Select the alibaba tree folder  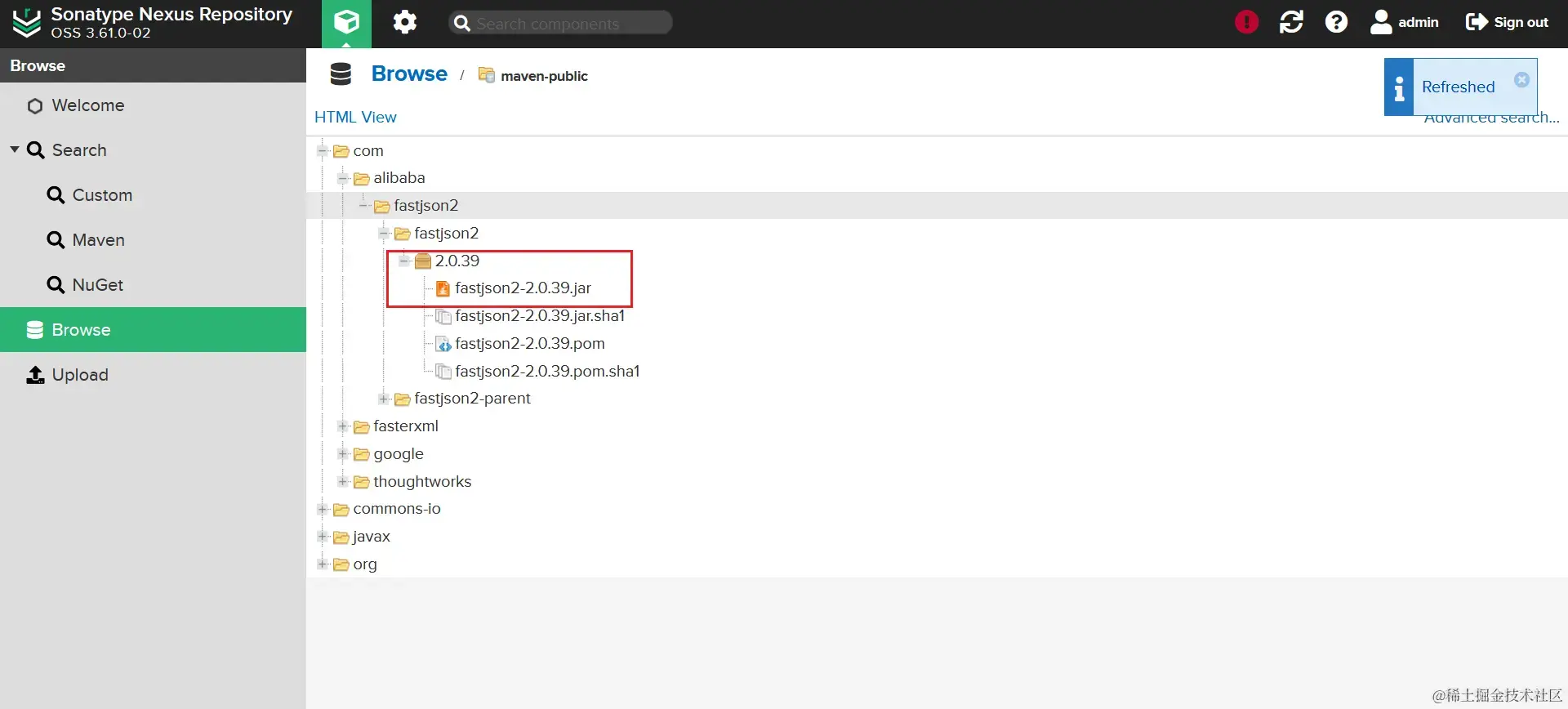point(399,178)
